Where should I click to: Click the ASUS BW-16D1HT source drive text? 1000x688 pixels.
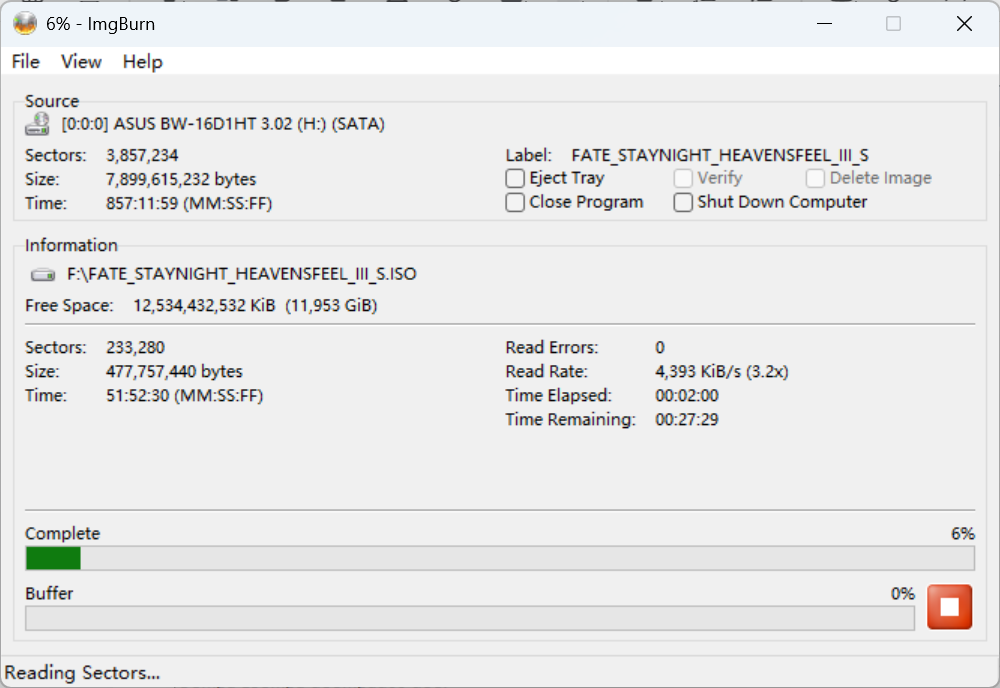(x=223, y=124)
